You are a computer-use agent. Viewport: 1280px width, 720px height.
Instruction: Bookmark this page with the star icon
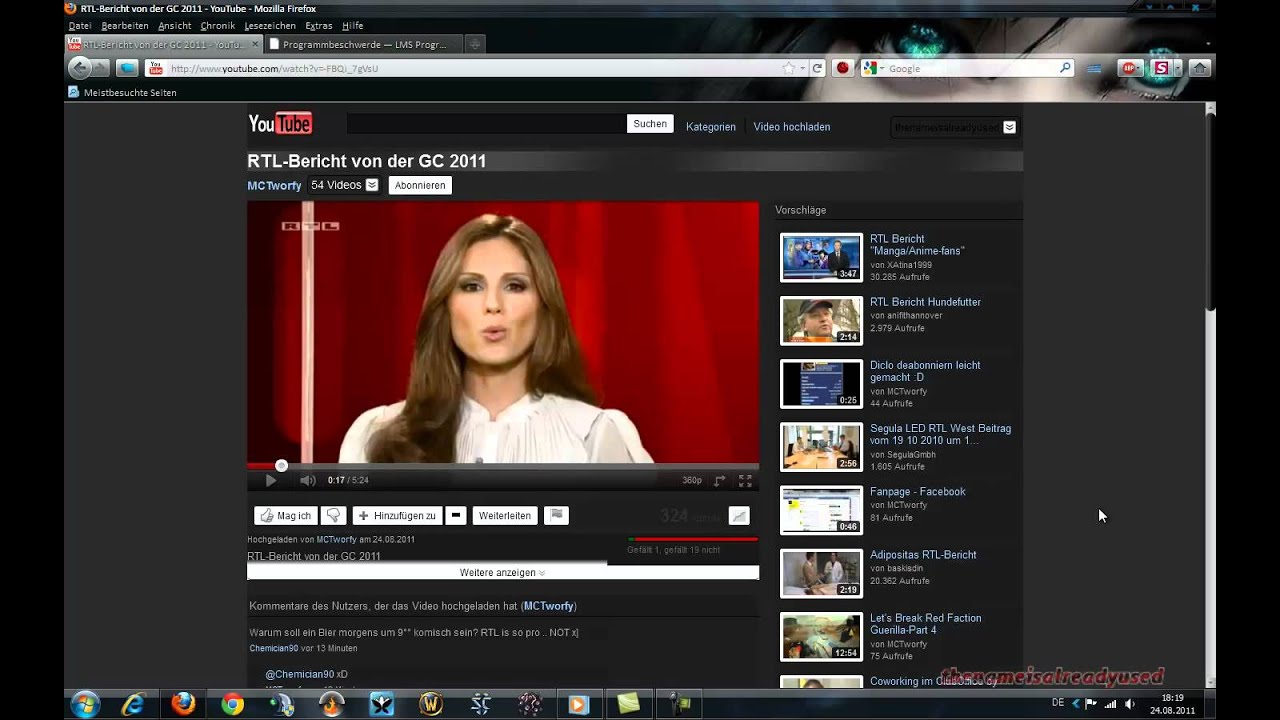[x=790, y=69]
